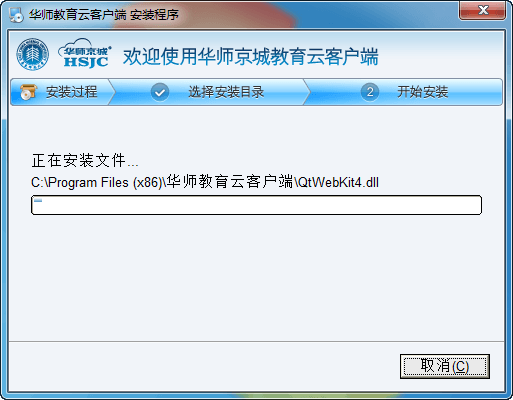Select the 选择安装目录 step
Screen dimensions: 513x400
pos(226,92)
